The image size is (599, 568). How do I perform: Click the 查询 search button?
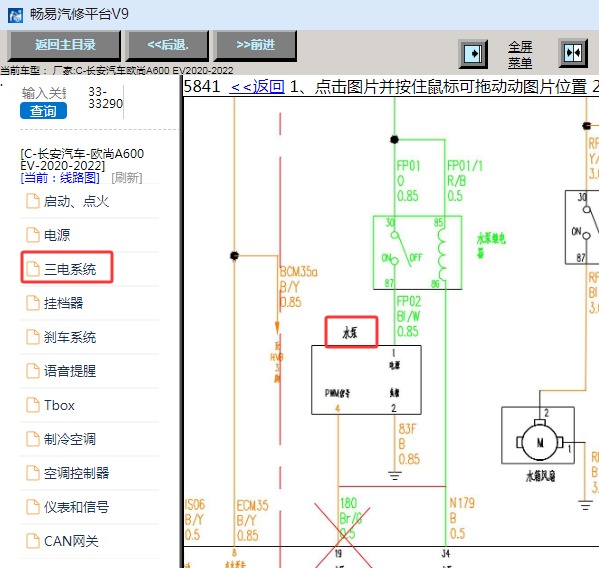[x=43, y=111]
